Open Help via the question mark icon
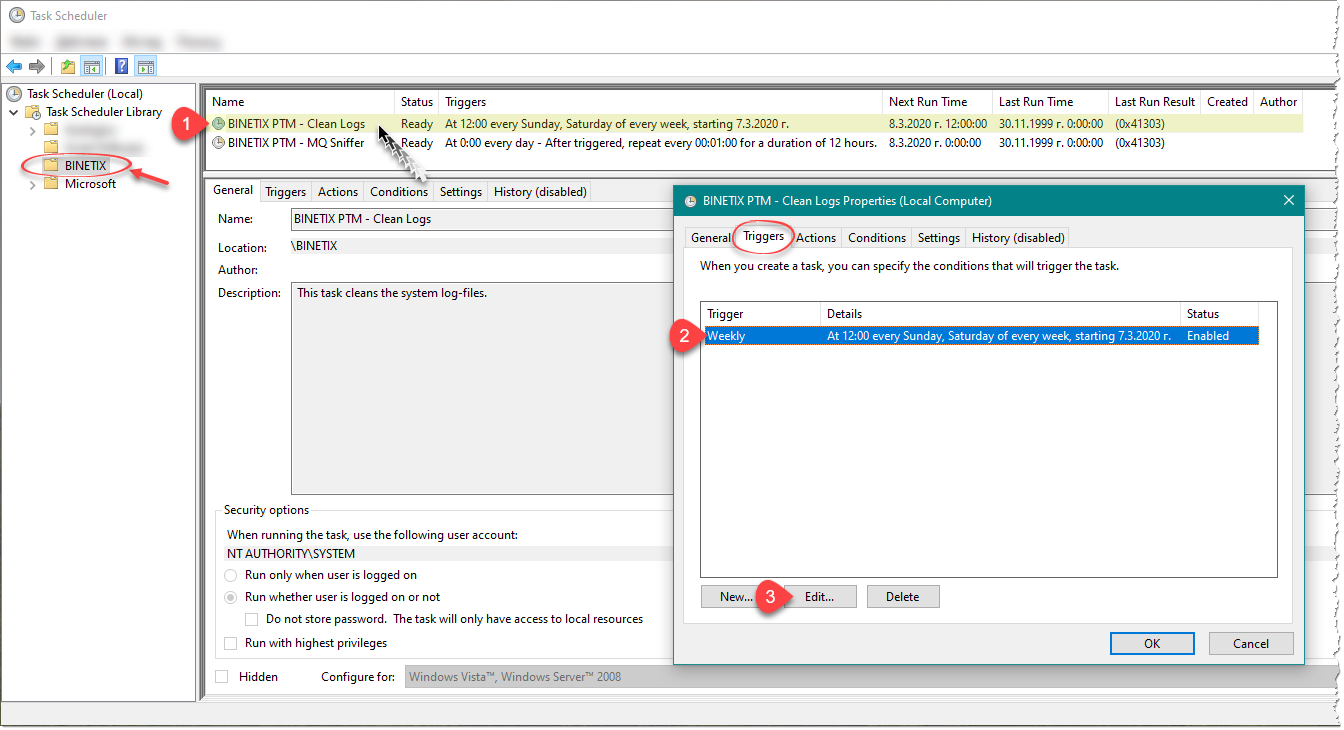 click(121, 67)
